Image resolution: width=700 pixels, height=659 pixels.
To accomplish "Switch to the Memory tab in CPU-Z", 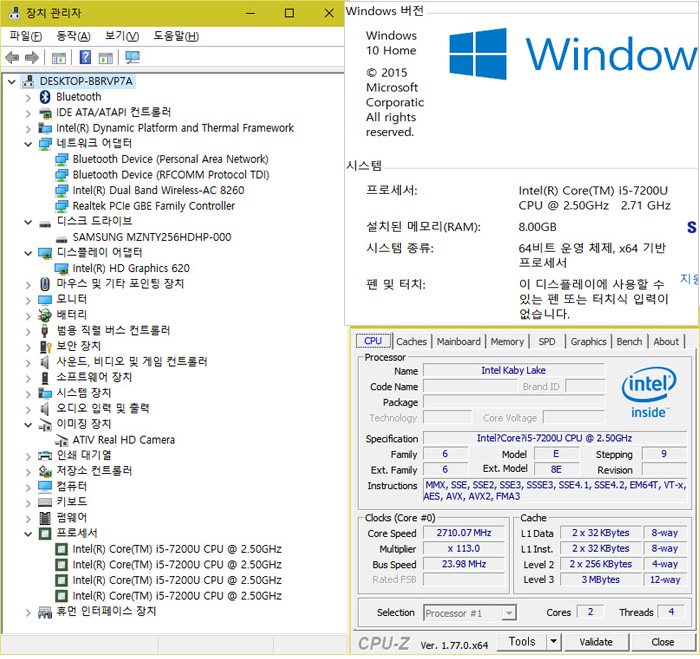I will coord(507,342).
